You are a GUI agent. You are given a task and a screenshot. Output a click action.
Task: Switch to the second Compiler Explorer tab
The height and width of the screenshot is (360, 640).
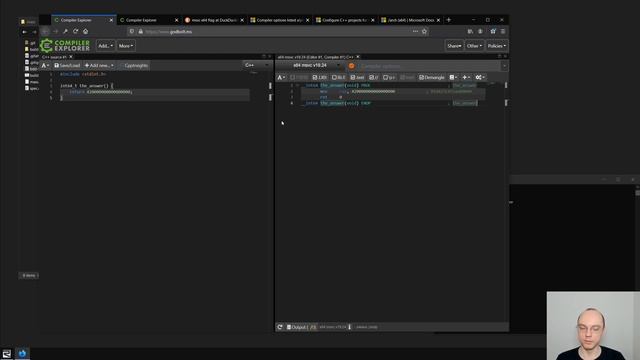(149, 20)
